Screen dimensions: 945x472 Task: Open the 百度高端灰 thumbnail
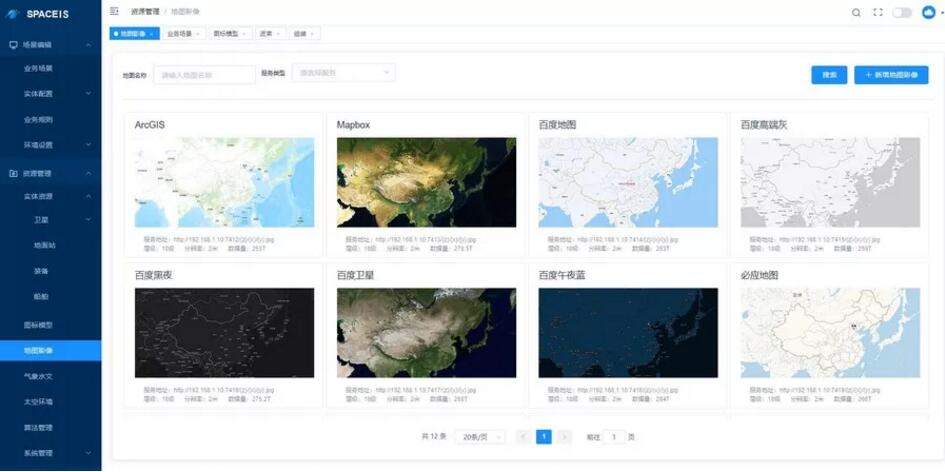point(830,182)
